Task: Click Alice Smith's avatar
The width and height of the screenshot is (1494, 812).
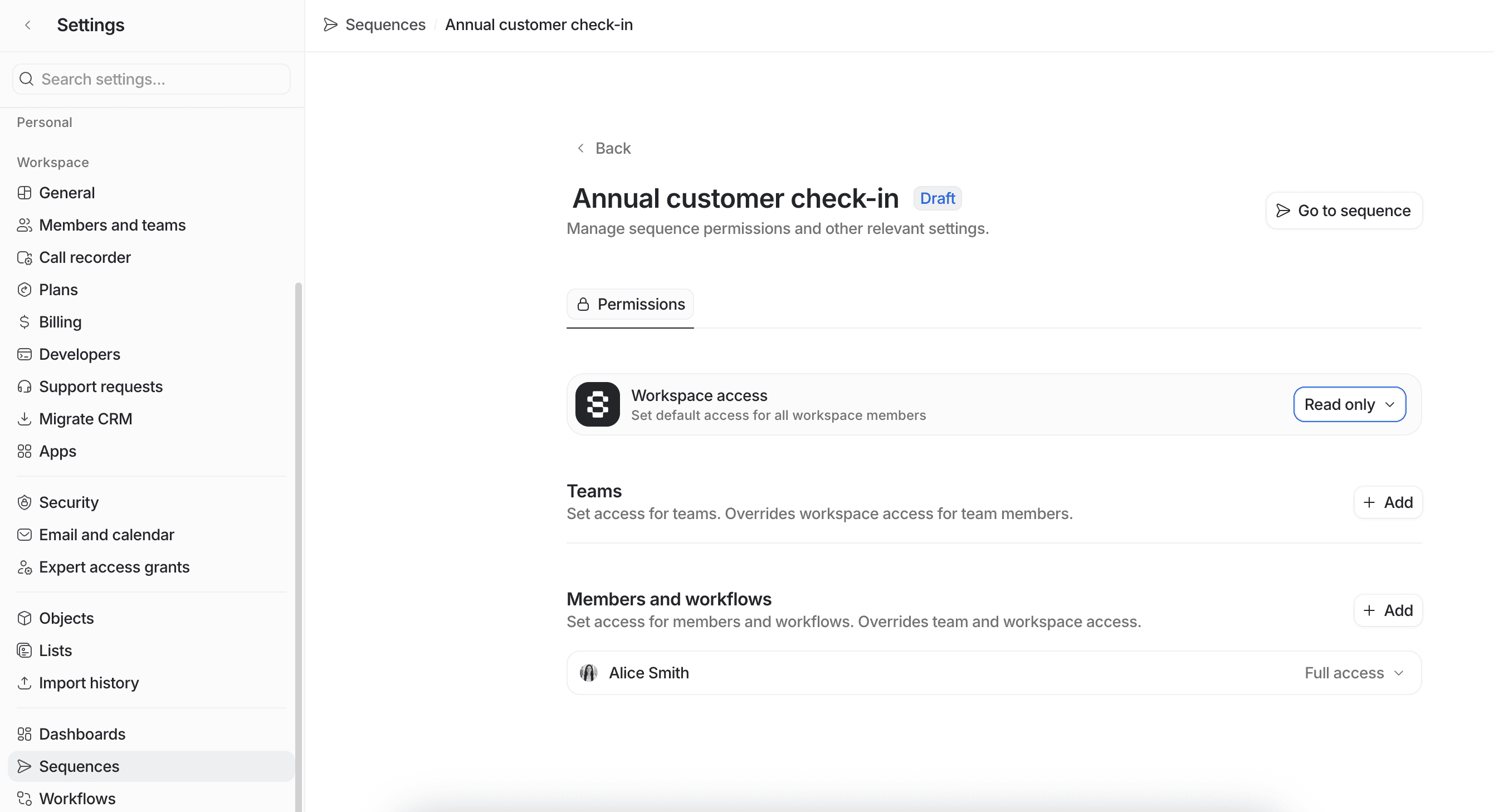Action: click(x=588, y=673)
